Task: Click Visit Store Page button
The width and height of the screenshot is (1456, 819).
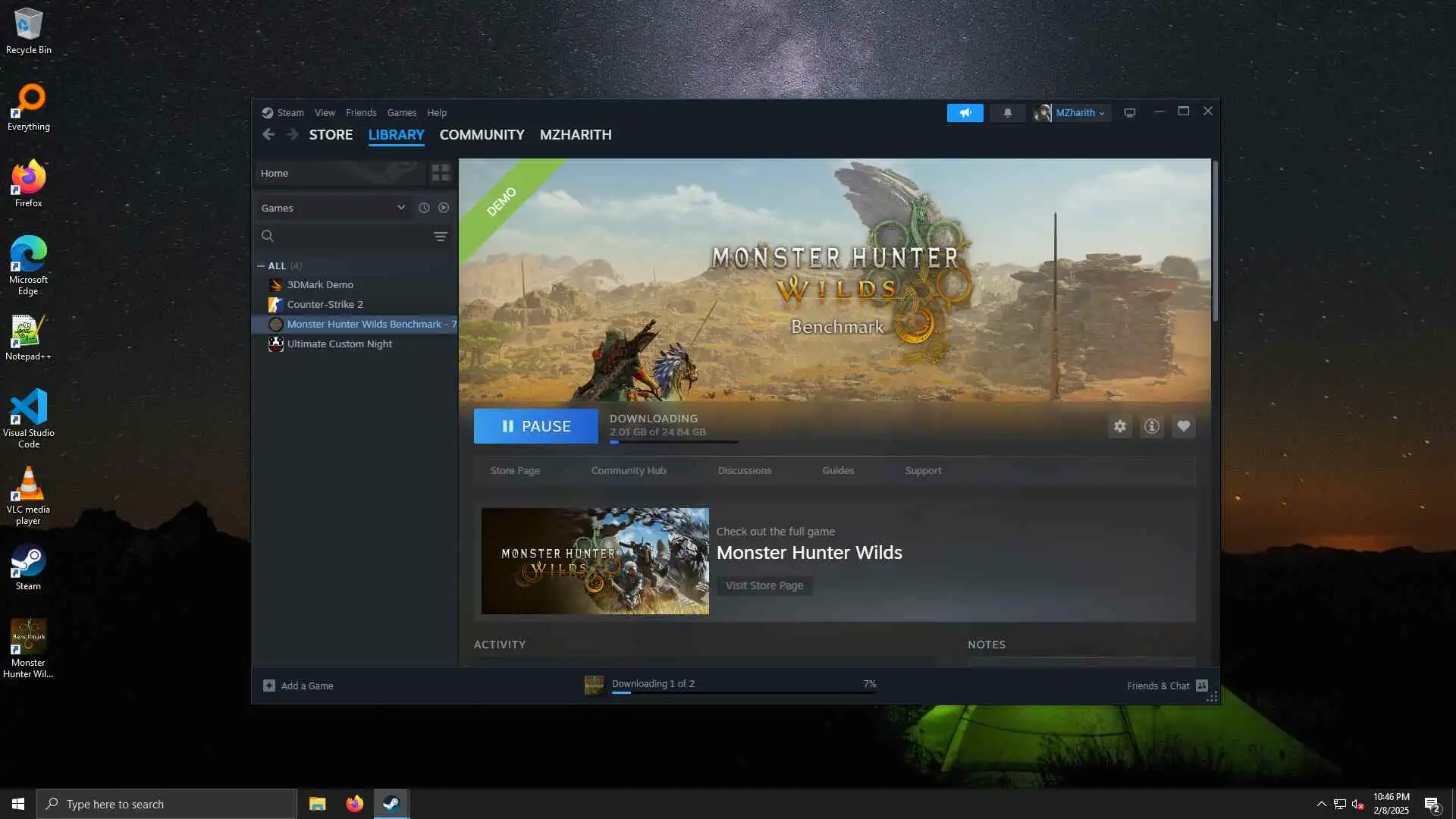Action: [x=764, y=585]
